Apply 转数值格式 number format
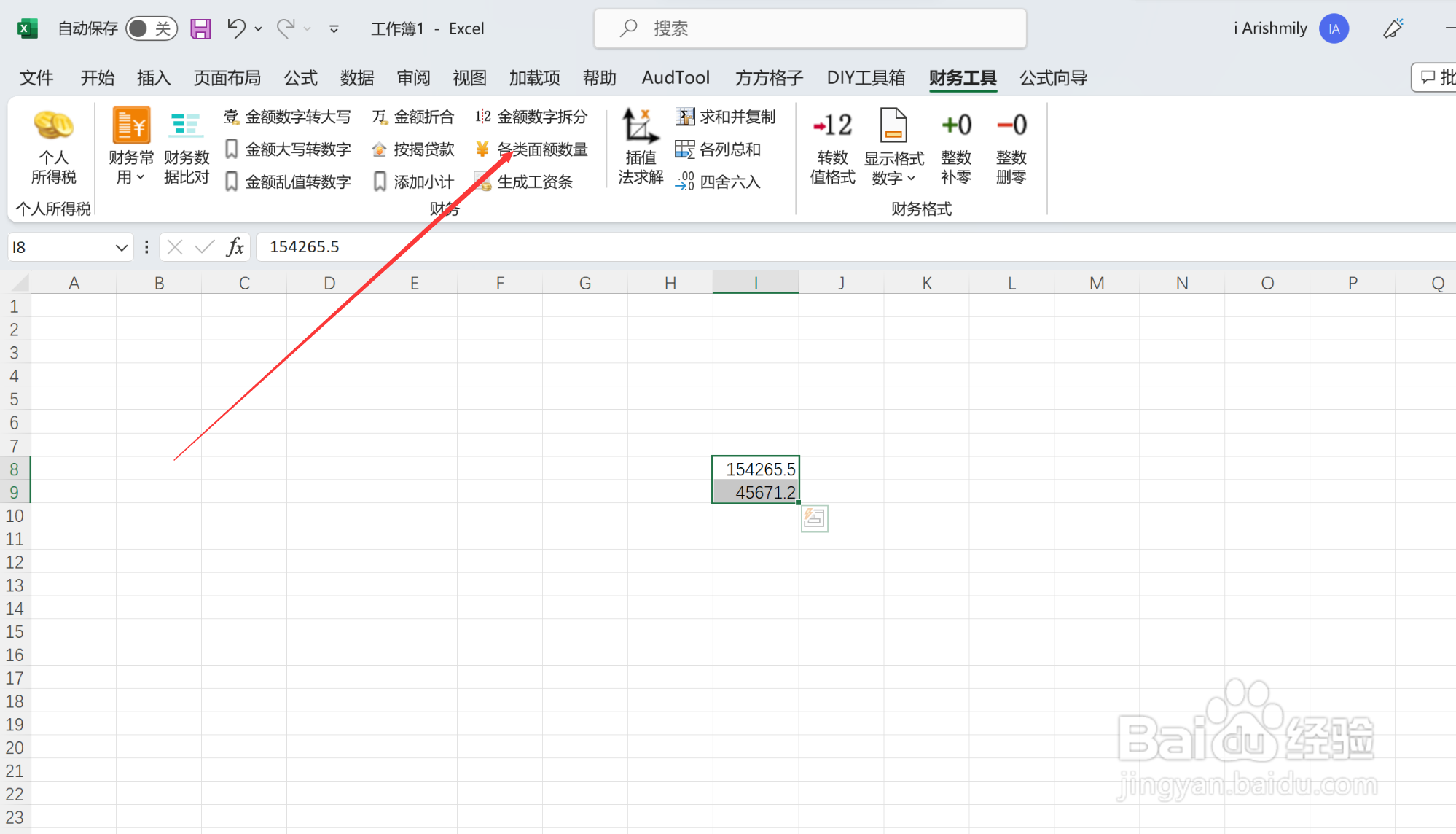Screen dimensions: 1456x834 coord(832,147)
